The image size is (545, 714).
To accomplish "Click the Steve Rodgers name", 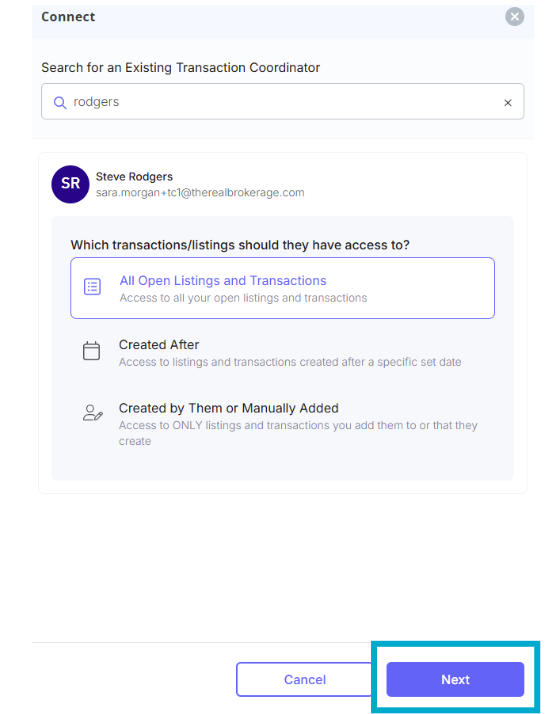I will (x=134, y=177).
